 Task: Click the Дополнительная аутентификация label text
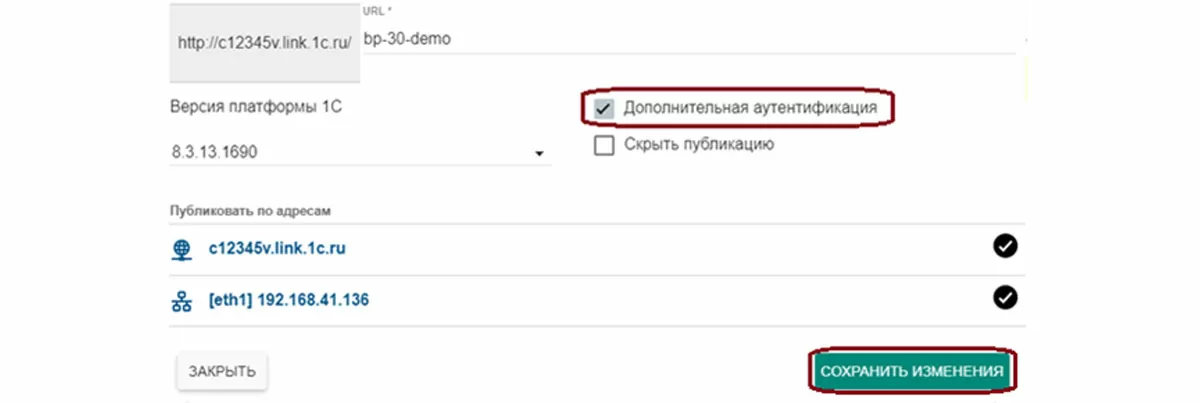coord(749,107)
